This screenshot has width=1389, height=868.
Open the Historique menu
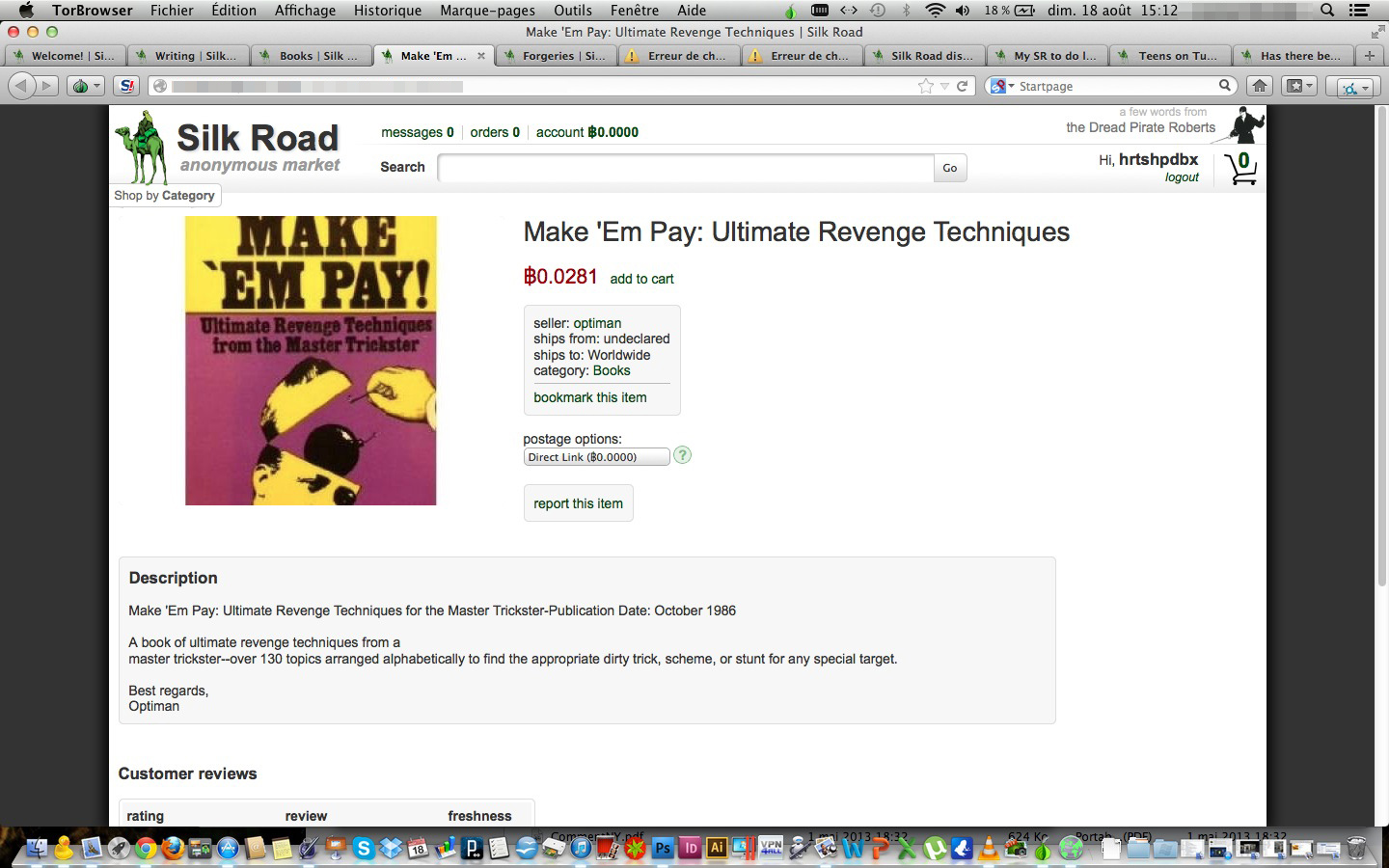(387, 11)
